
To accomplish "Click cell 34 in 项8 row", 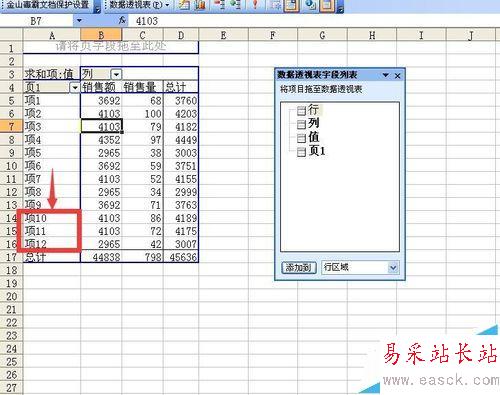I will [x=142, y=192].
